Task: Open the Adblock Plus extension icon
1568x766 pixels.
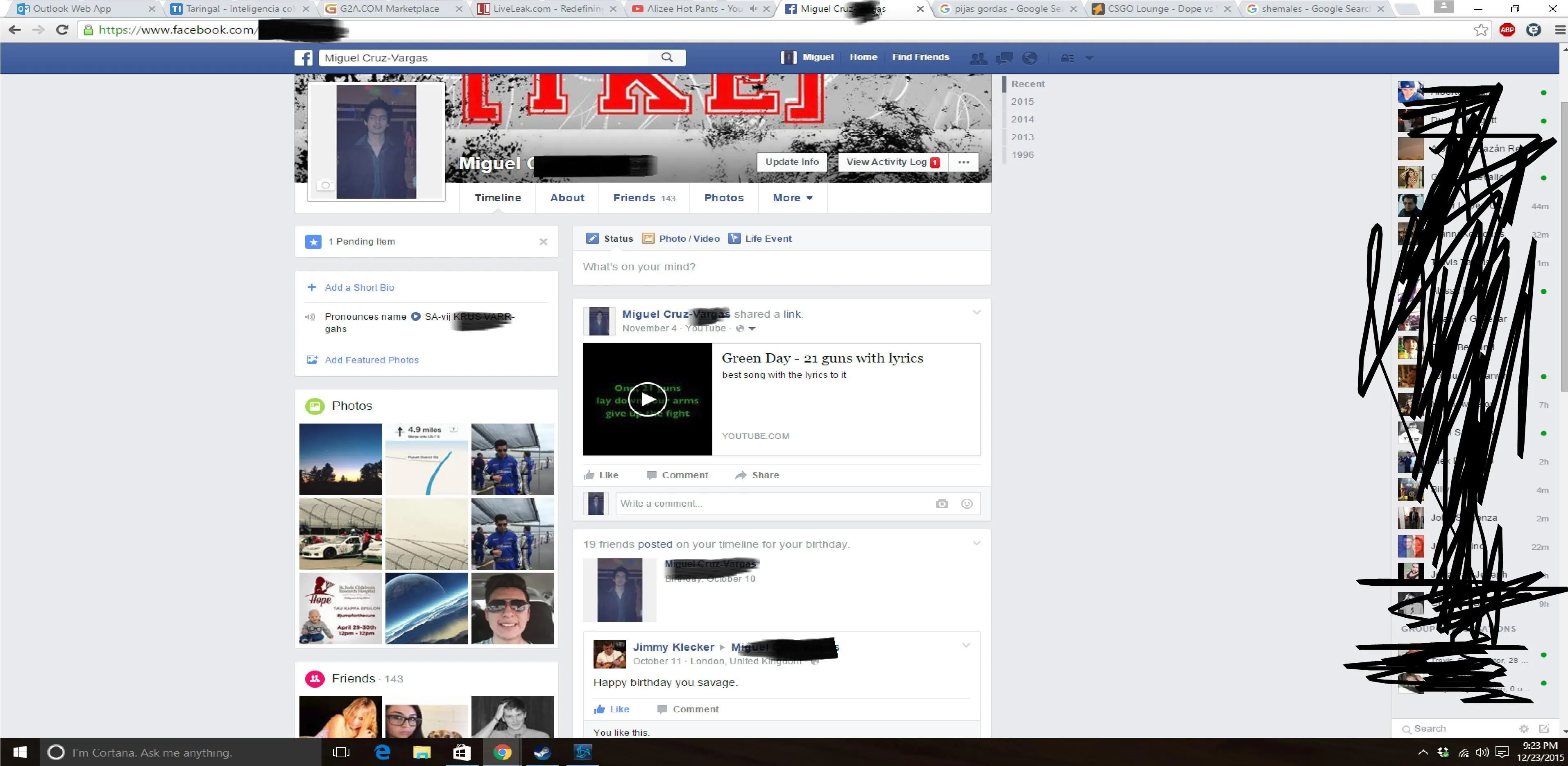Action: tap(1507, 30)
